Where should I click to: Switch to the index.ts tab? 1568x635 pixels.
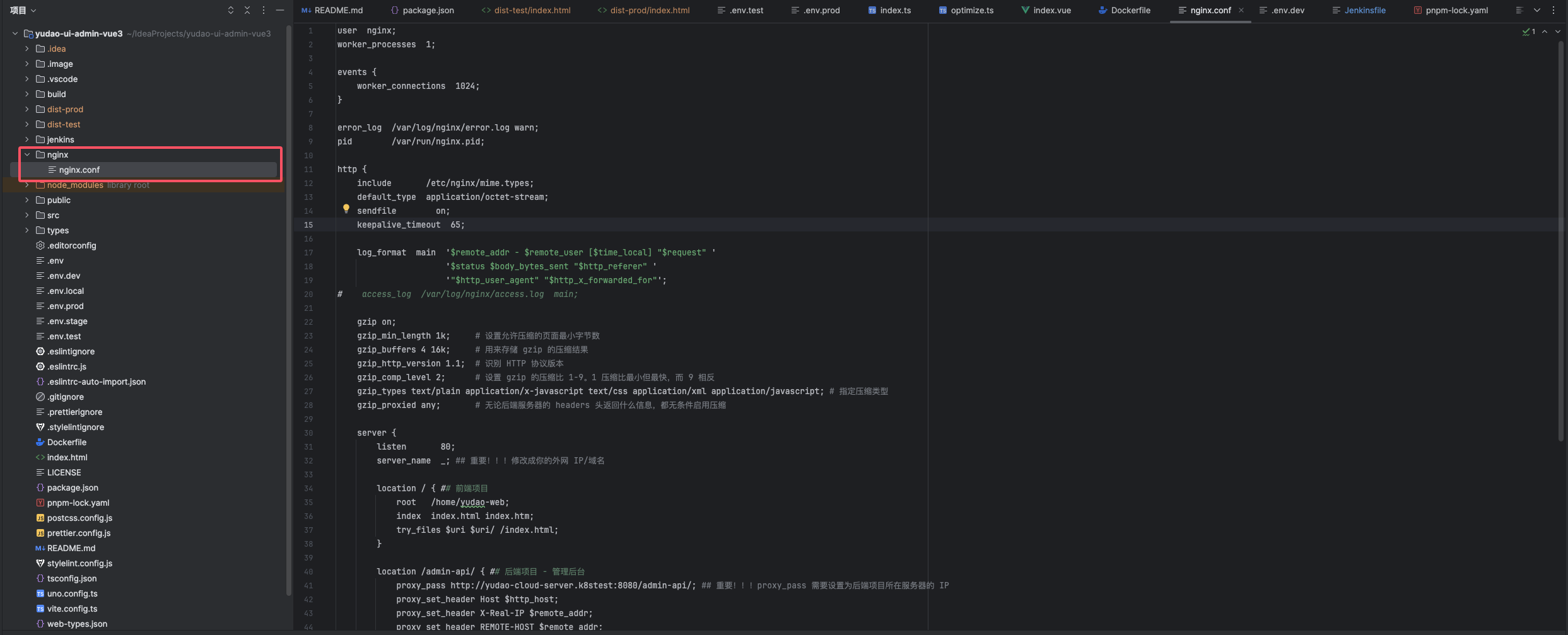tap(889, 10)
